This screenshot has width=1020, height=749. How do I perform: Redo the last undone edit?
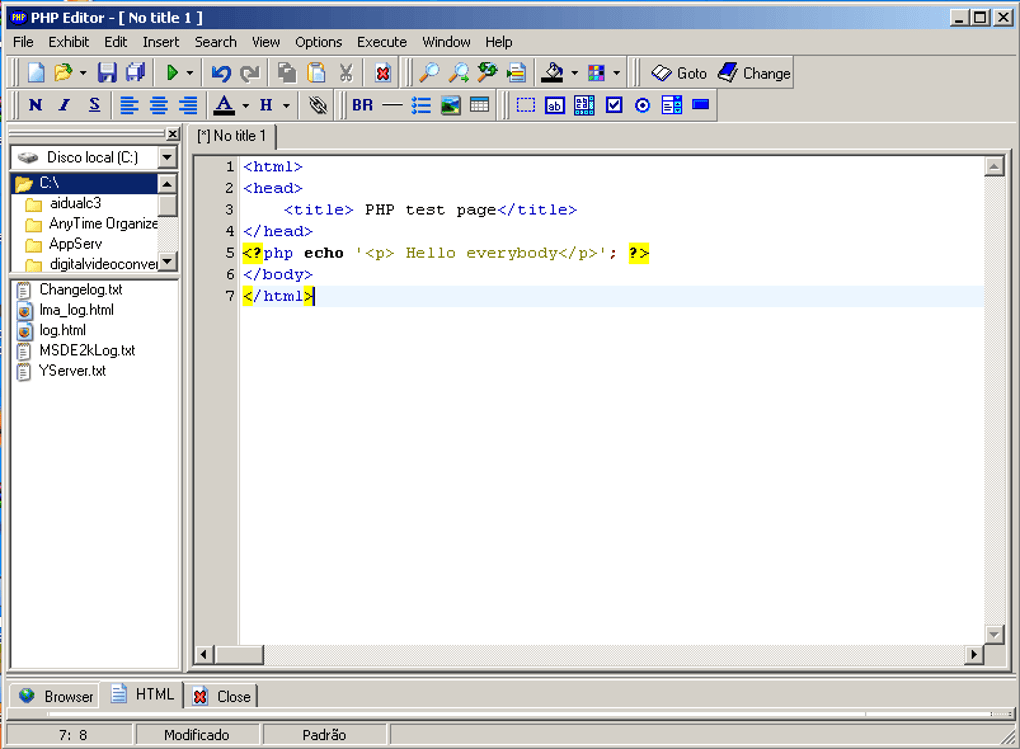pyautogui.click(x=250, y=73)
